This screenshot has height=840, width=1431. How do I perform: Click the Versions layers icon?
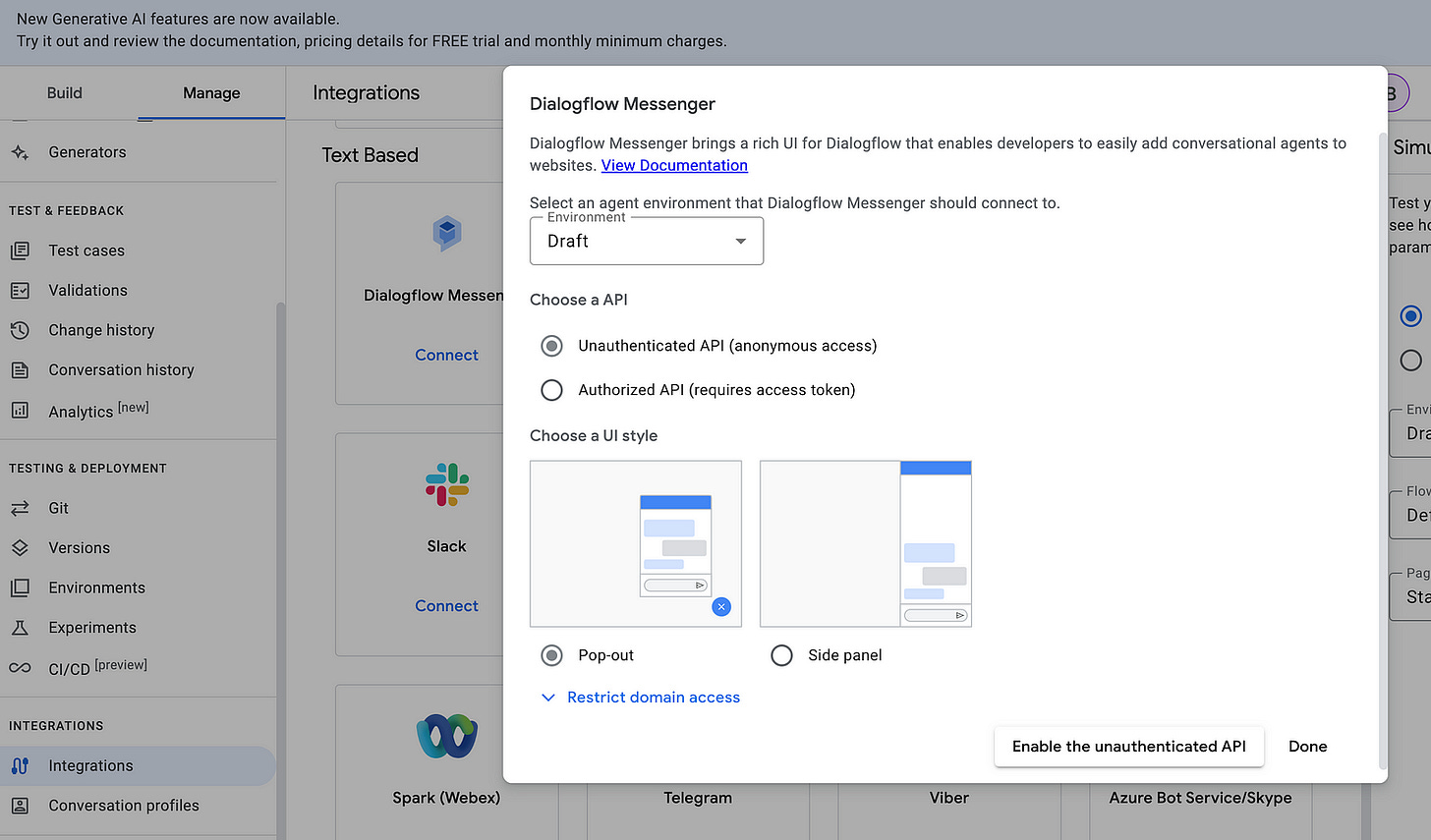click(x=20, y=547)
